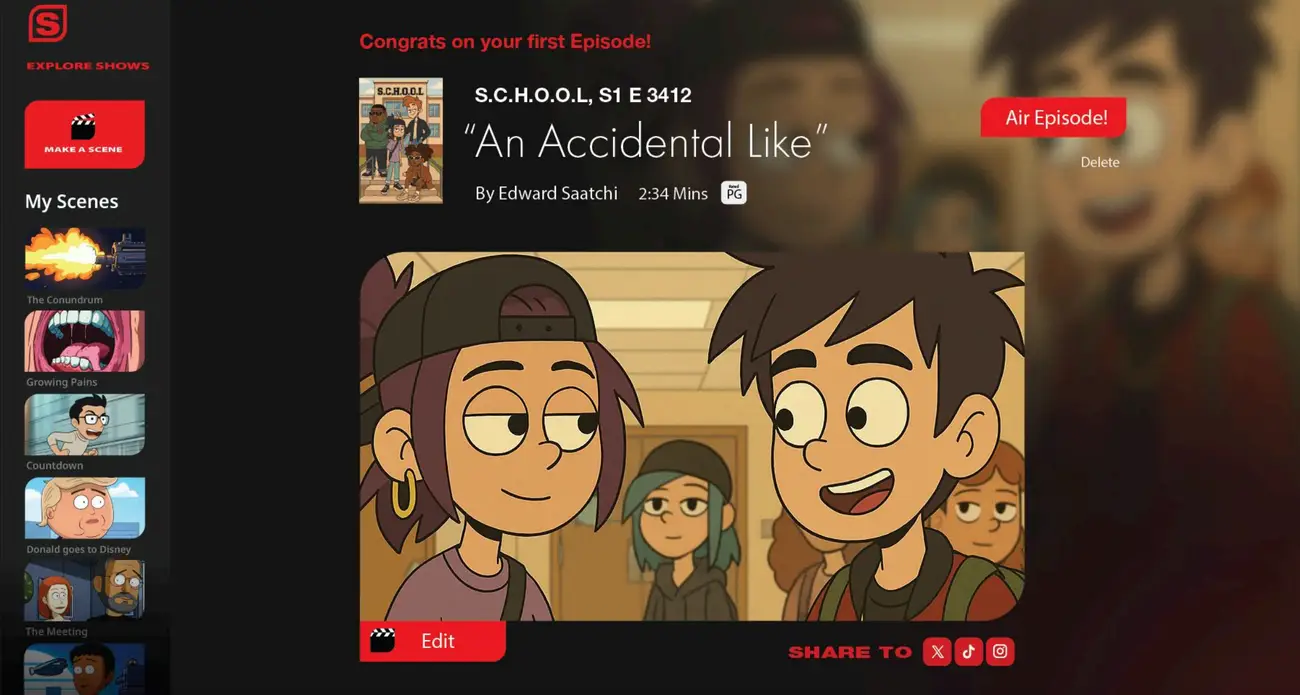Viewport: 1300px width, 695px height.
Task: Select The Meeting scene thumbnail
Action: (85, 590)
